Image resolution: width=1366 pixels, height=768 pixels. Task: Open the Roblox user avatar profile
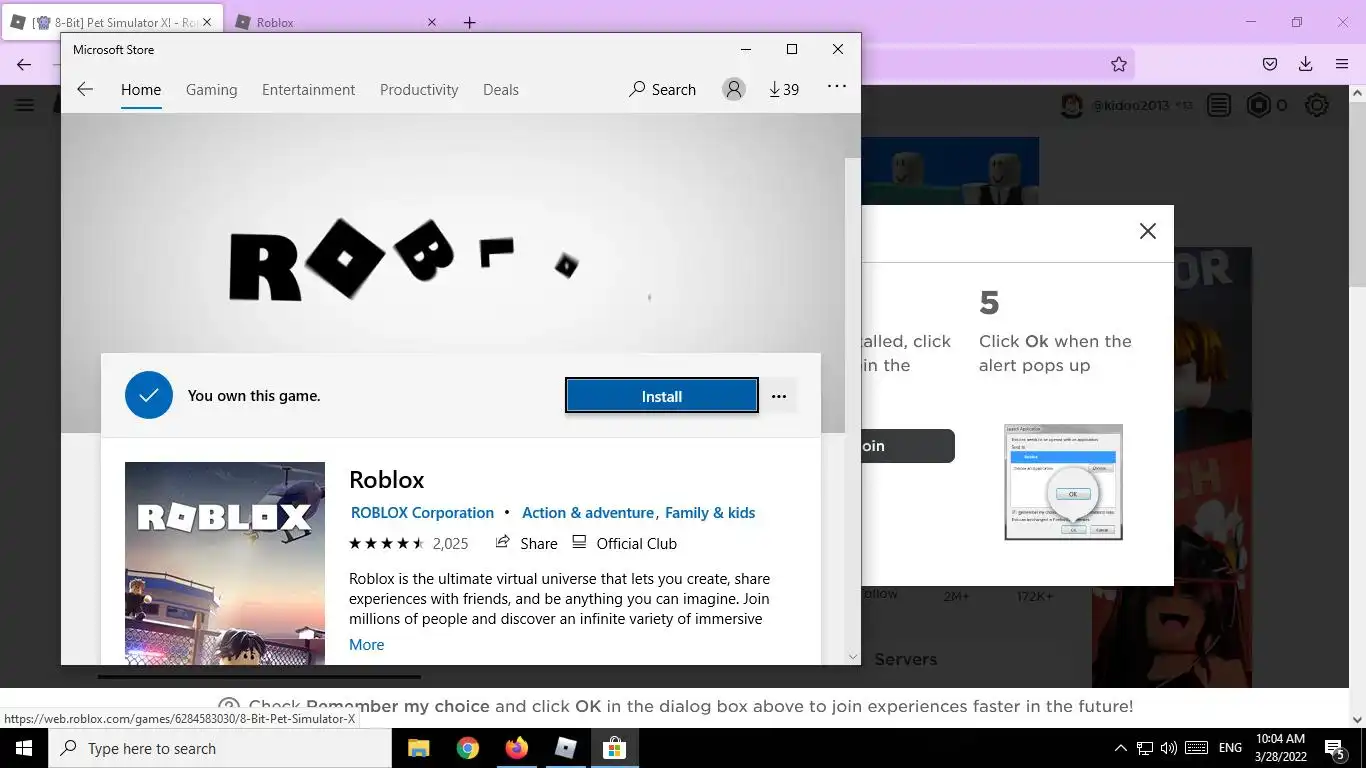(1072, 105)
